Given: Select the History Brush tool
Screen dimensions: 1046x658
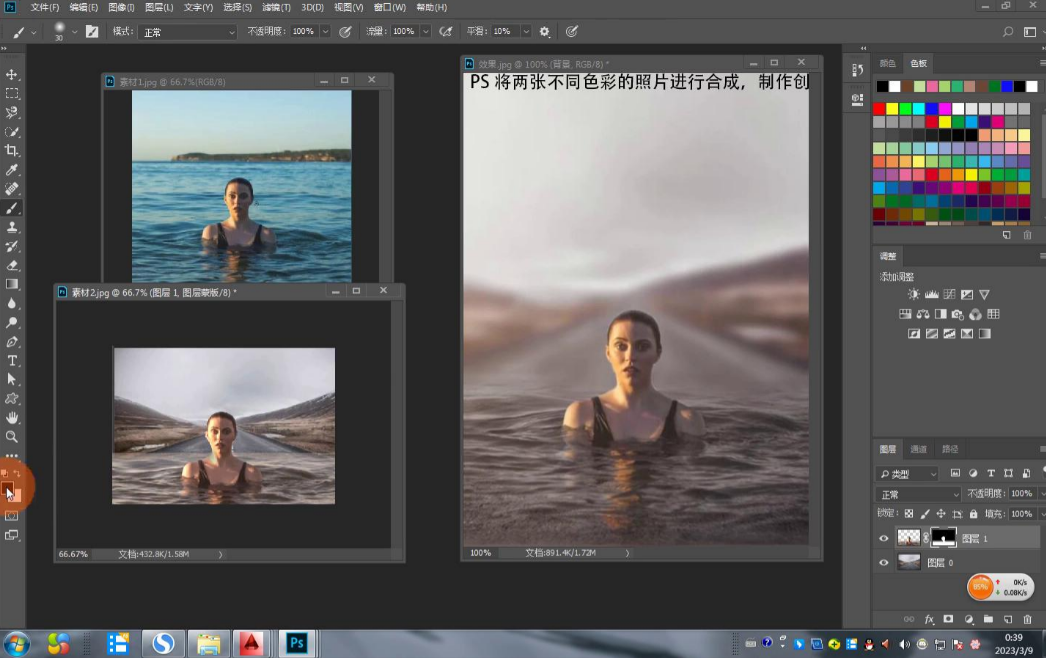Looking at the screenshot, I should coord(12,246).
